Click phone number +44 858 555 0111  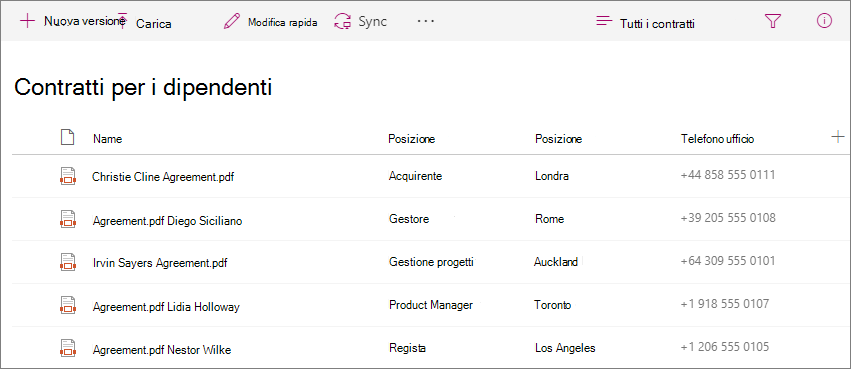[x=728, y=175]
